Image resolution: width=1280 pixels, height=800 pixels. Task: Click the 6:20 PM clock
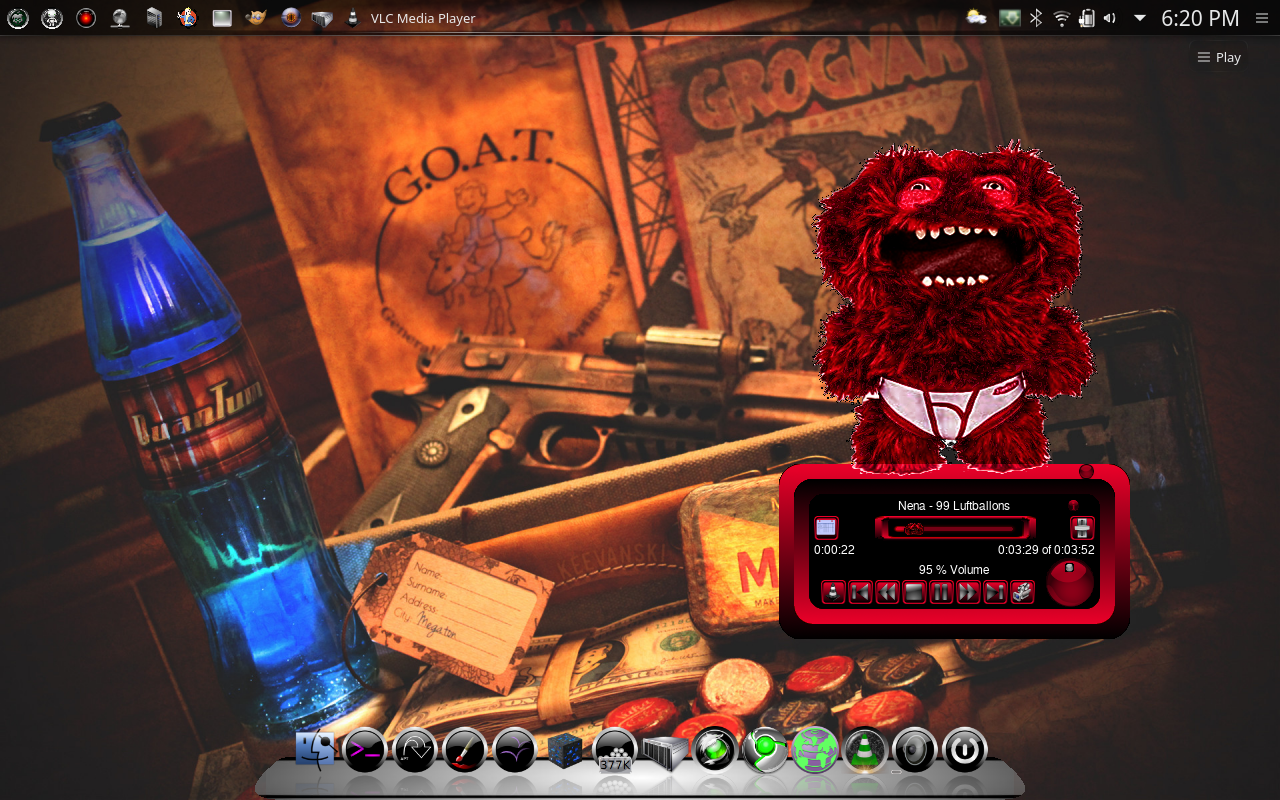(x=1200, y=18)
